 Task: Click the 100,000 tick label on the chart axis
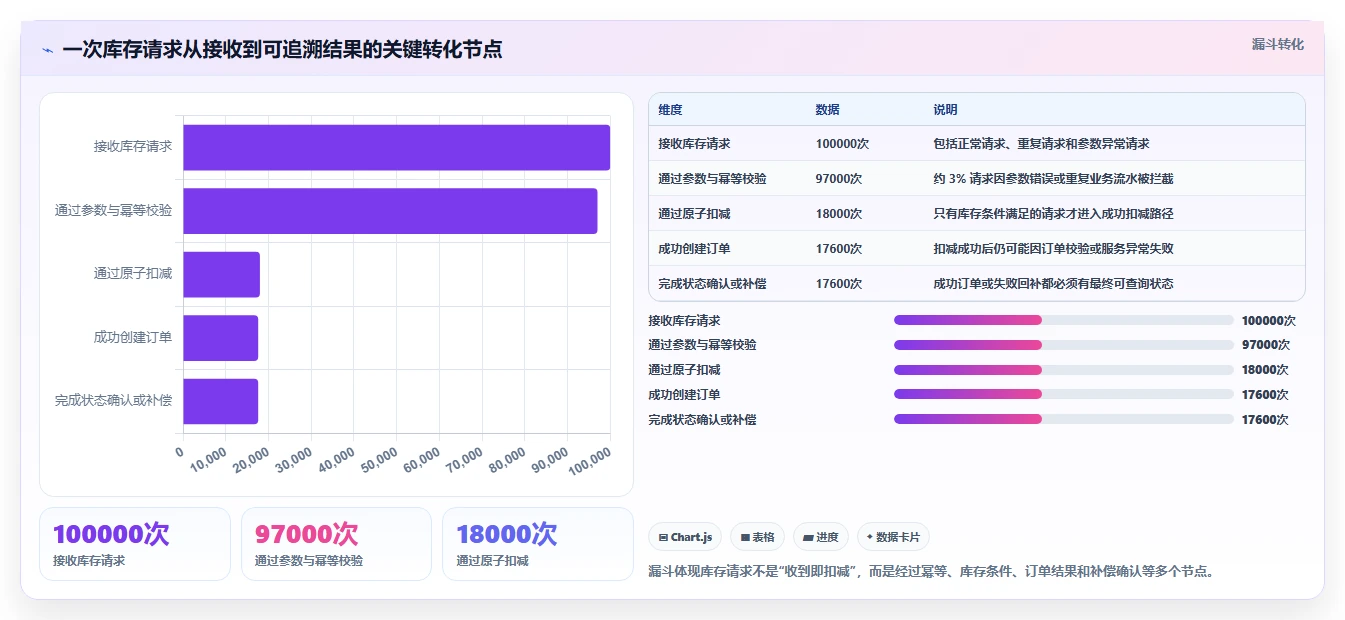coord(590,461)
